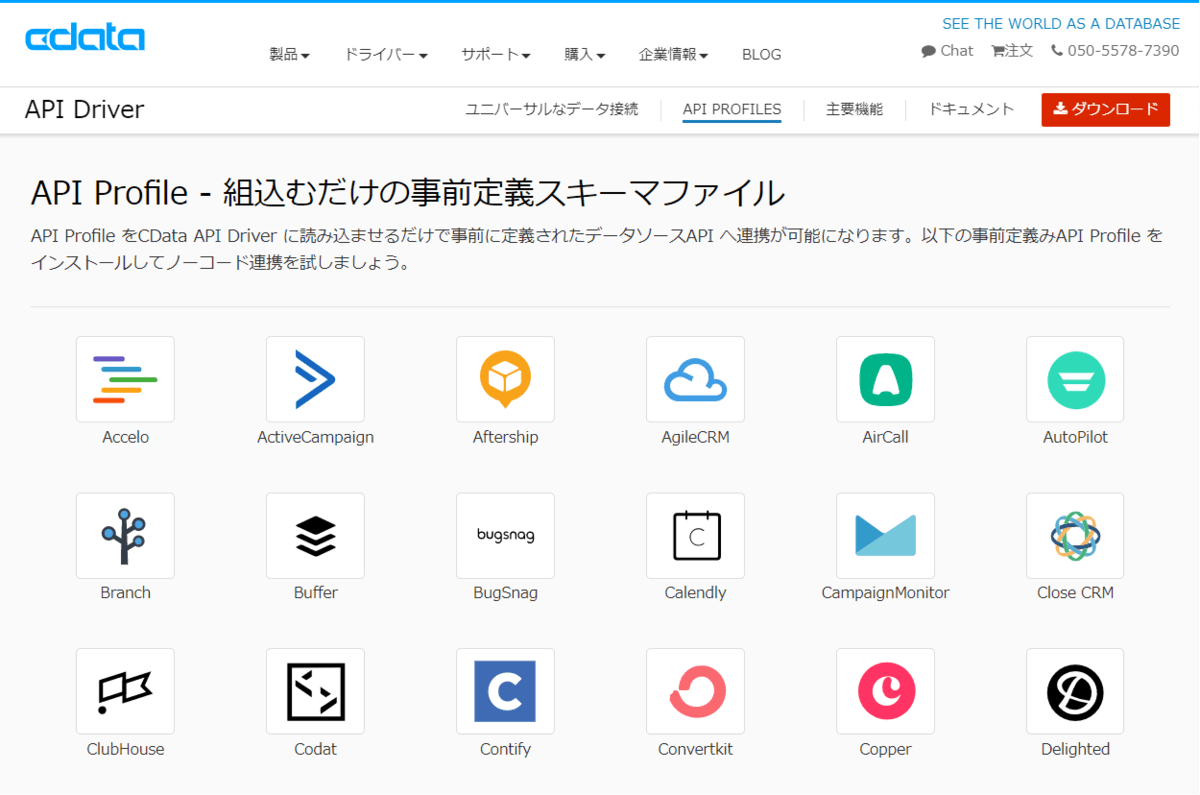Click the ActiveCampaign text label
This screenshot has height=795, width=1200.
pyautogui.click(x=315, y=437)
